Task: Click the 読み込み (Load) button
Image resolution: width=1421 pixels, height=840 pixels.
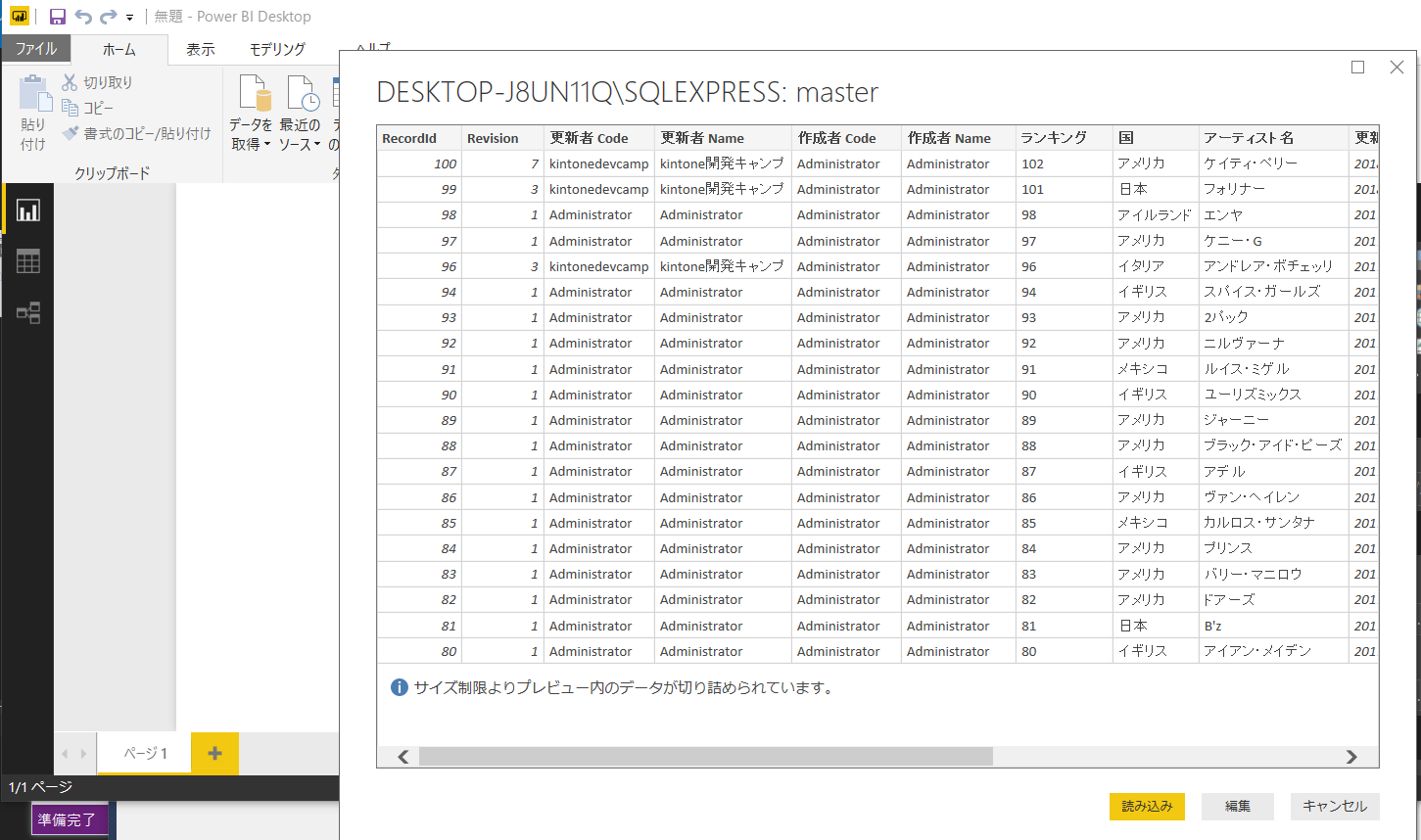Action: 1147,806
